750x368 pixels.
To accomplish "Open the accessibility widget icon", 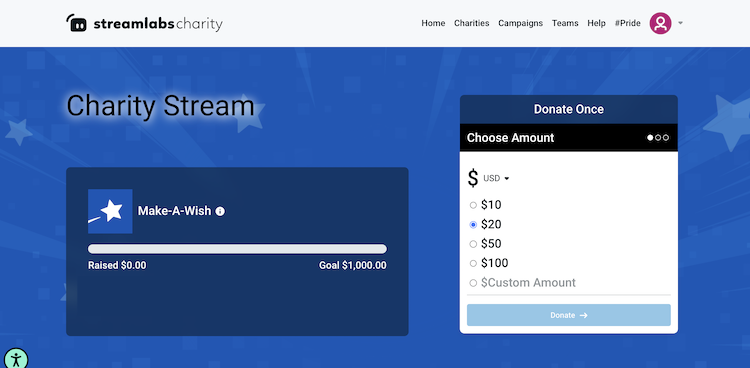I will coord(16,358).
